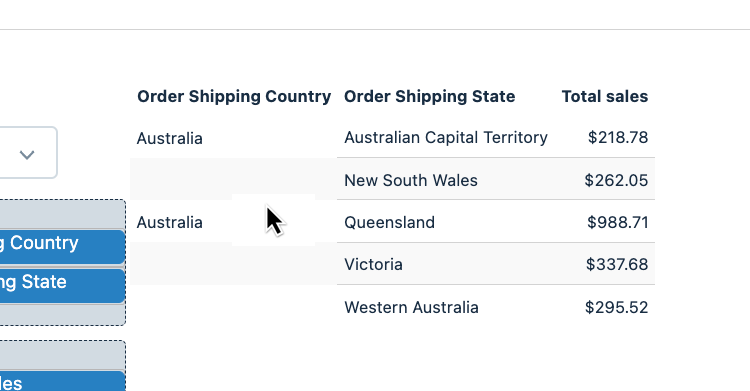Sort by Order Shipping State header

[x=430, y=96]
